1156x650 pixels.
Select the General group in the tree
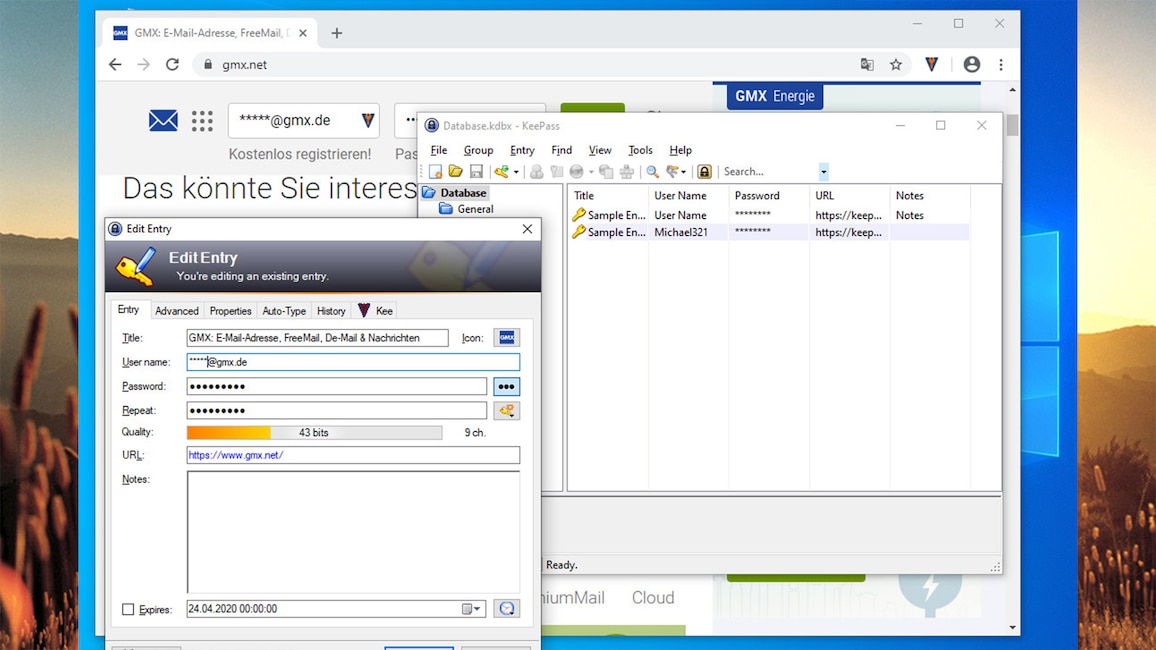(475, 209)
